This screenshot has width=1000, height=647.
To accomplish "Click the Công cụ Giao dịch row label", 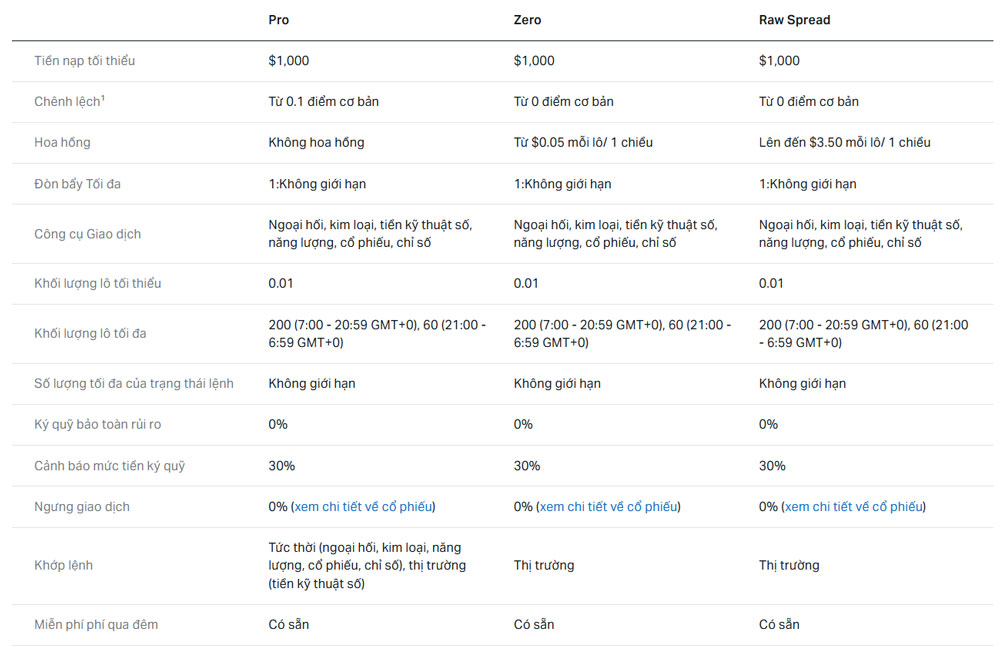I will coord(87,234).
